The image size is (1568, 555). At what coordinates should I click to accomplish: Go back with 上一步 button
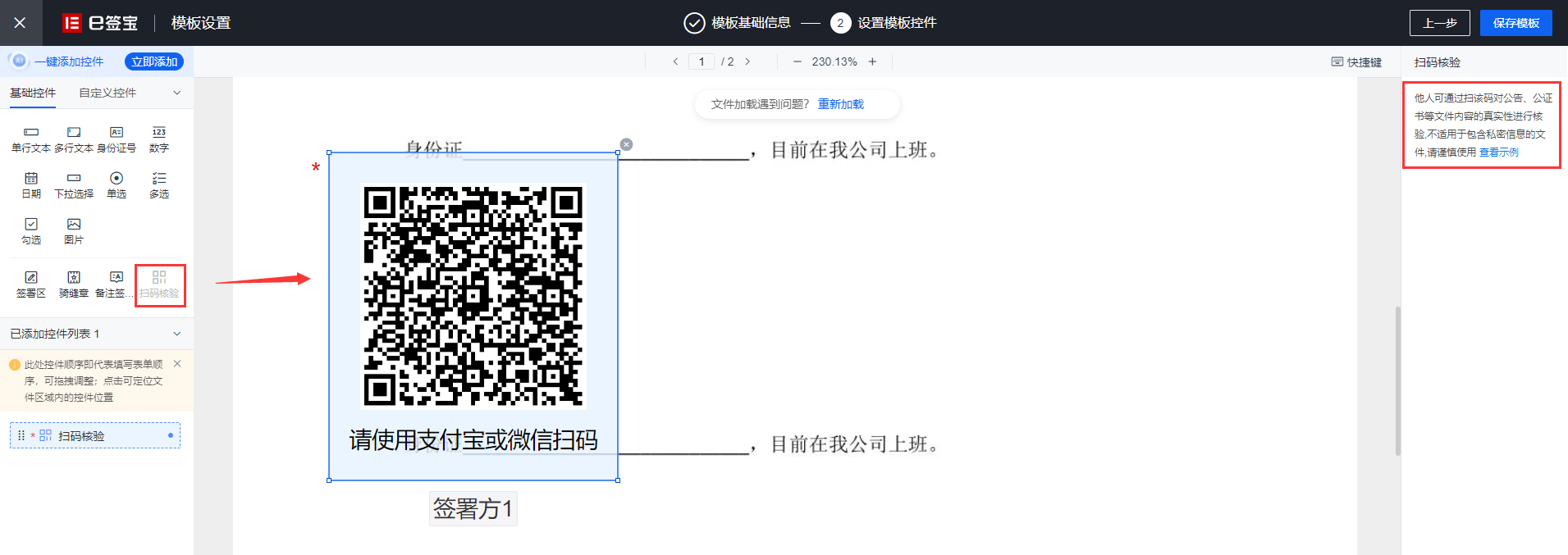click(1440, 23)
